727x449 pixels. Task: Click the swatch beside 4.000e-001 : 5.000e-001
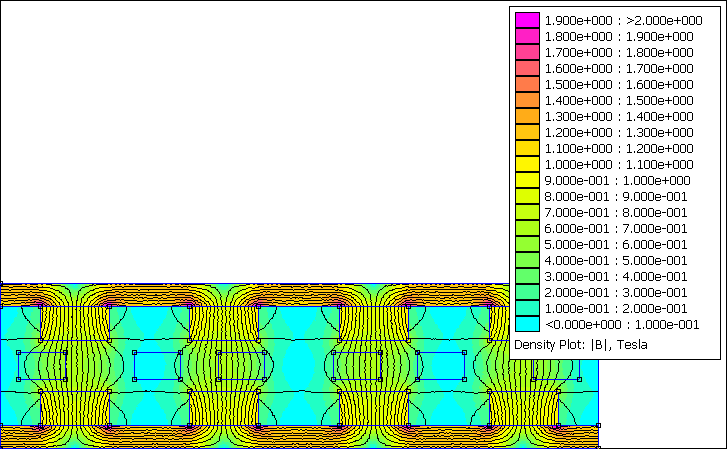point(527,260)
